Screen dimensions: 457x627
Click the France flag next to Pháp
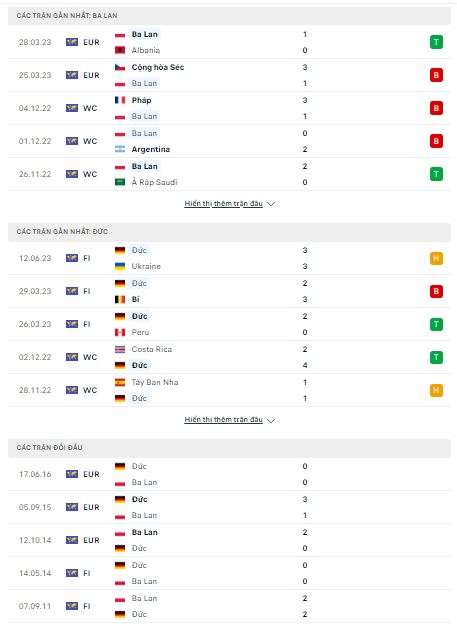point(120,100)
